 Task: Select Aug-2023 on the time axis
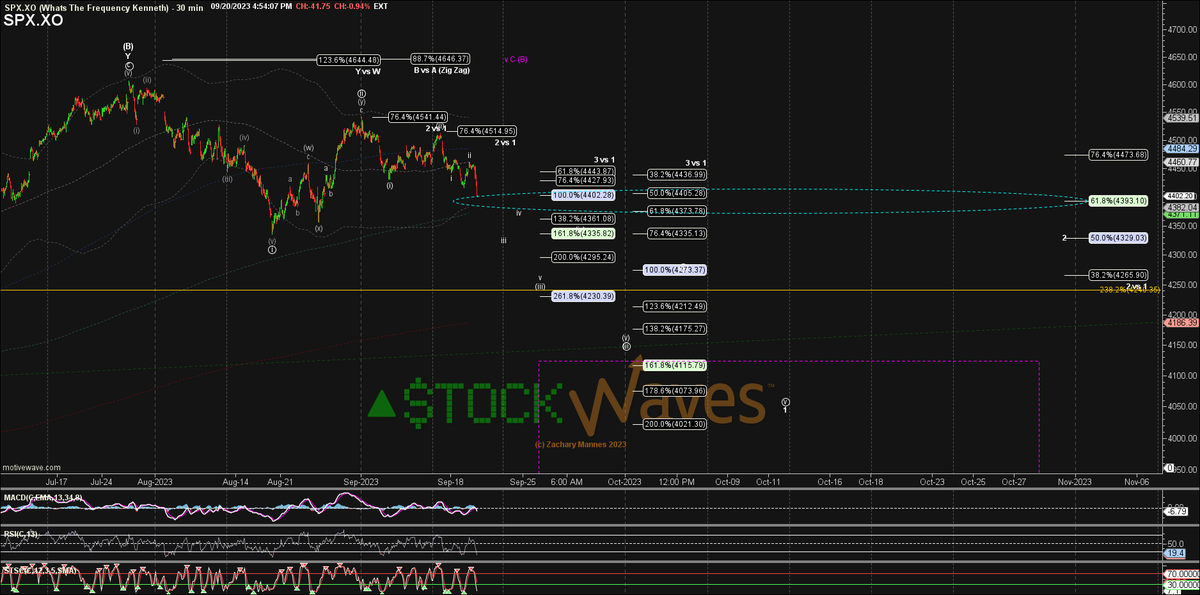[157, 481]
